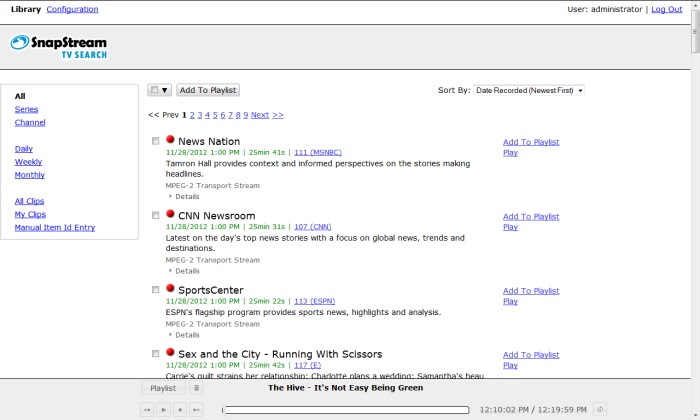This screenshot has width=700, height=420.
Task: Open All Clips in sidebar
Action: click(29, 201)
